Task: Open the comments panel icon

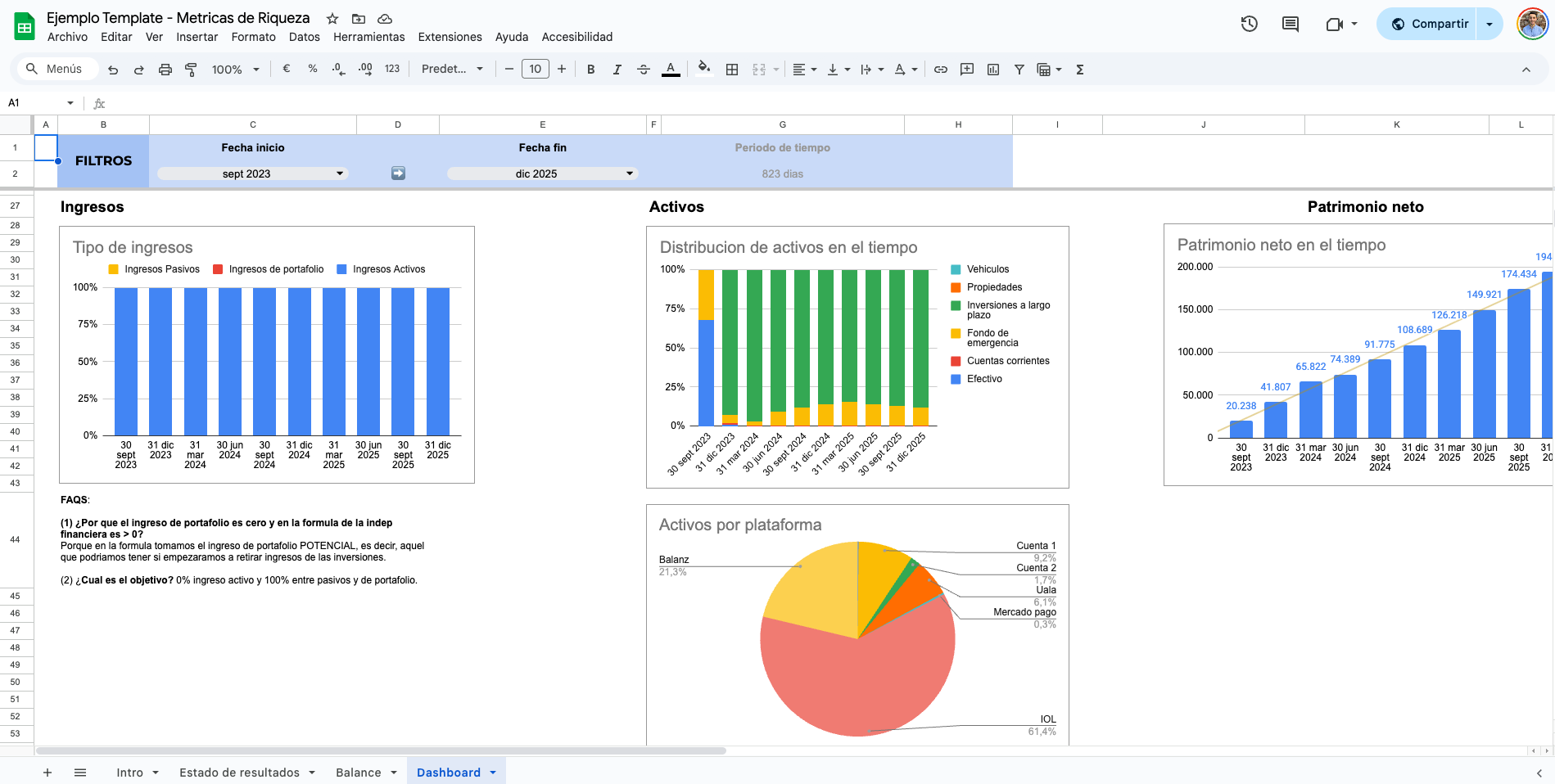Action: [x=1291, y=24]
